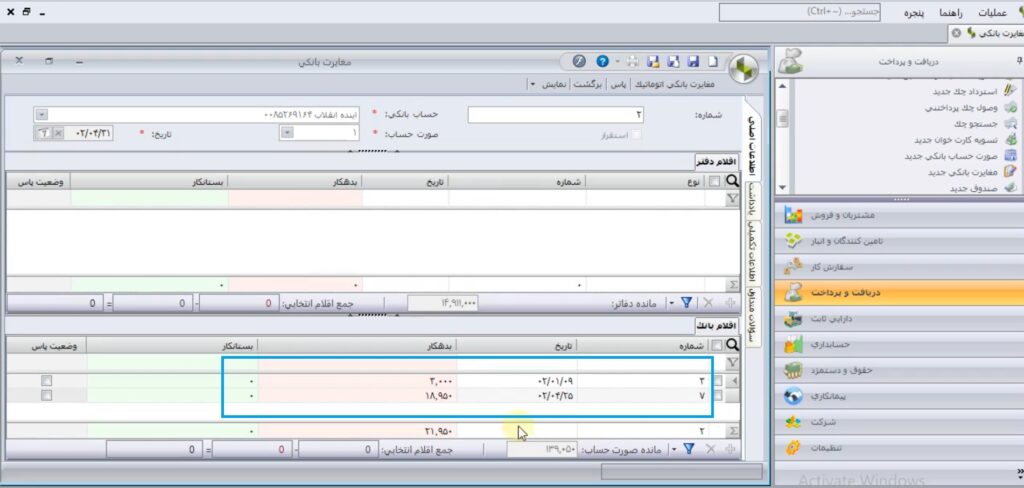
Task: Toggle وضعیت پاس checkbox for the ۱۸,۹۵۰ row
Action: click(46, 395)
